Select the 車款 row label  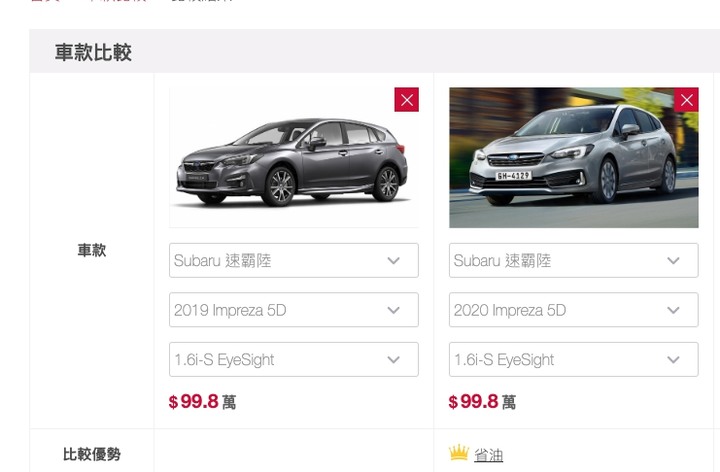point(92,251)
